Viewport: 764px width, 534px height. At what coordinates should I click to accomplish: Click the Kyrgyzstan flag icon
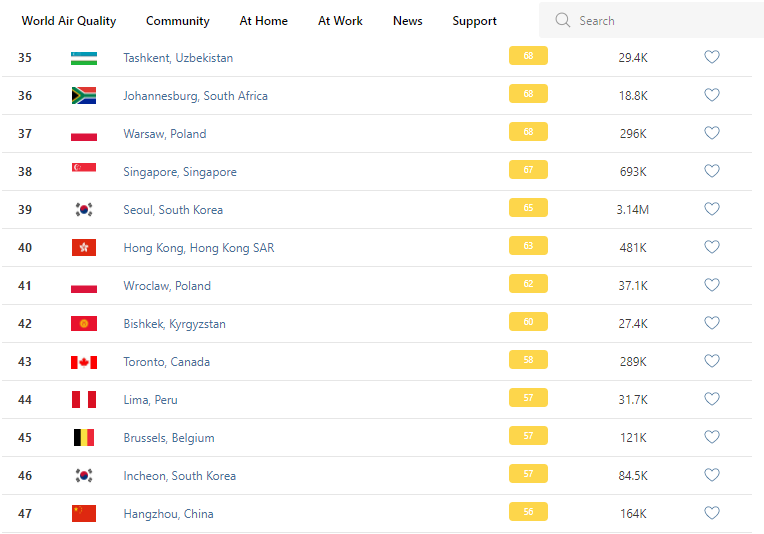[x=84, y=324]
